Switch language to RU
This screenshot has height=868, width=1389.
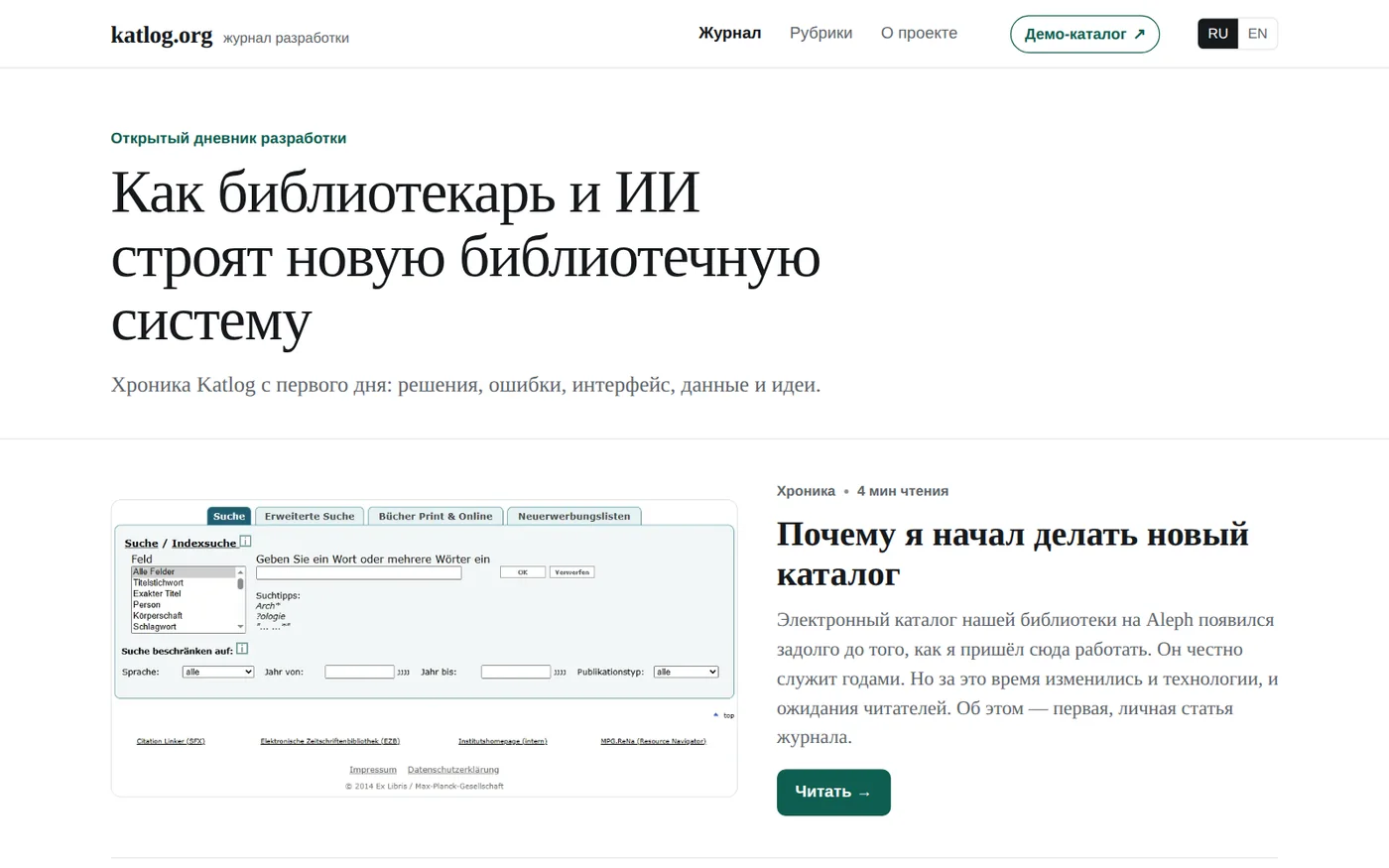point(1217,34)
